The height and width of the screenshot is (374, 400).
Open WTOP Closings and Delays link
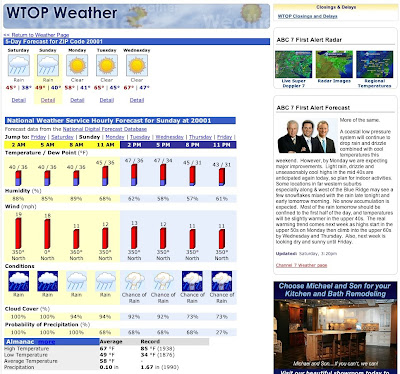pyautogui.click(x=307, y=16)
